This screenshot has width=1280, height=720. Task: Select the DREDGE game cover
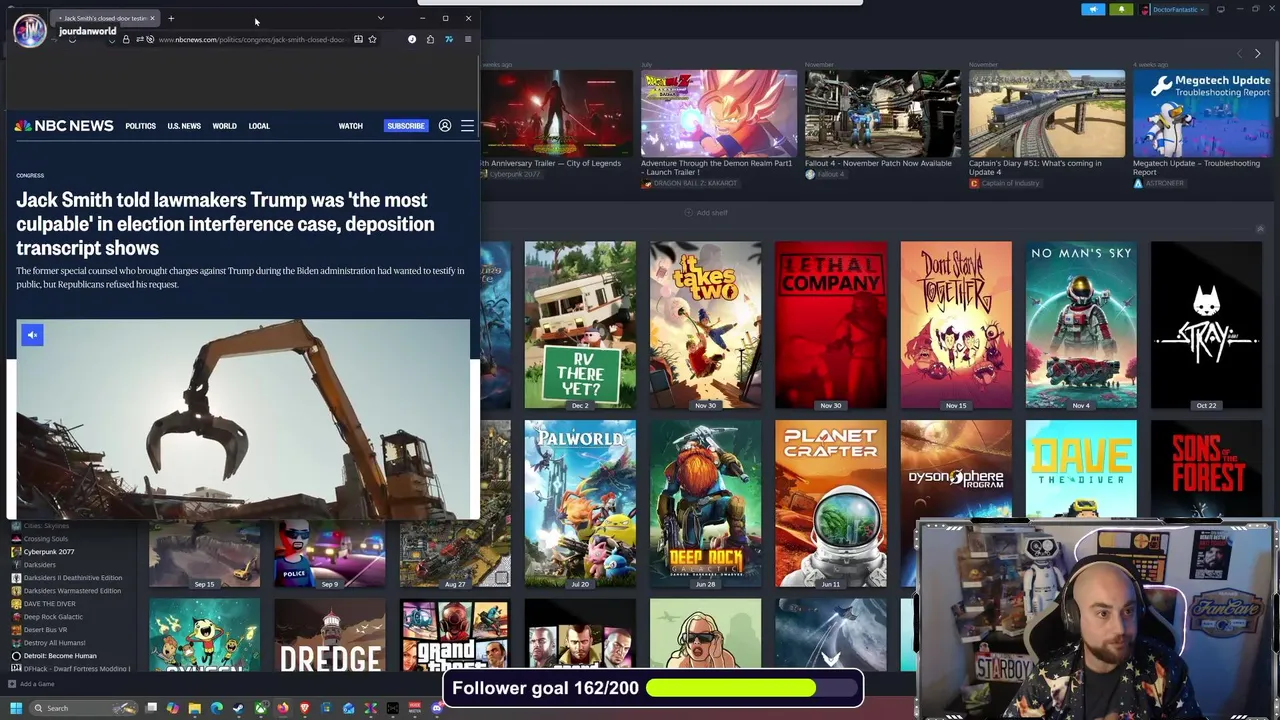[330, 635]
